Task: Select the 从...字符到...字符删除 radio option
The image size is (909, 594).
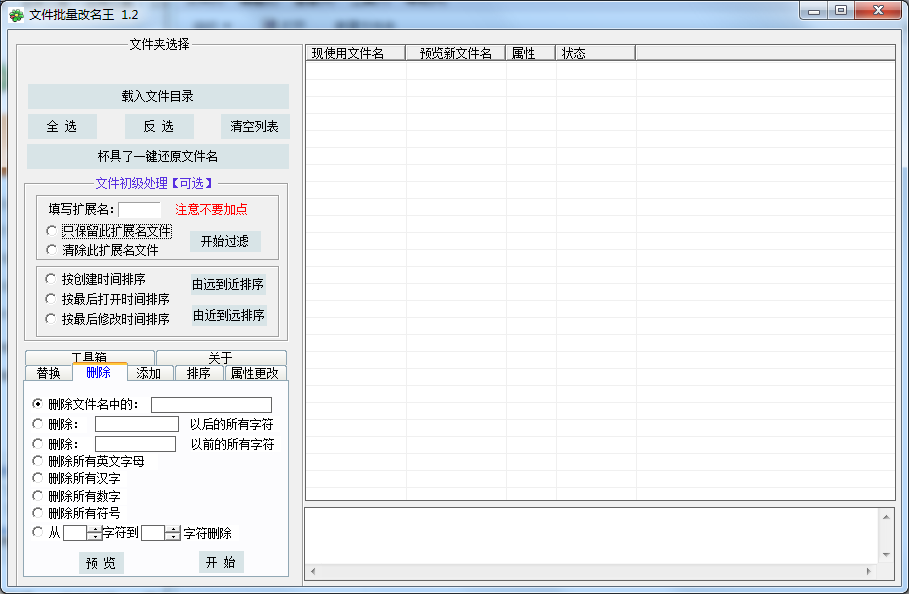Action: tap(38, 532)
